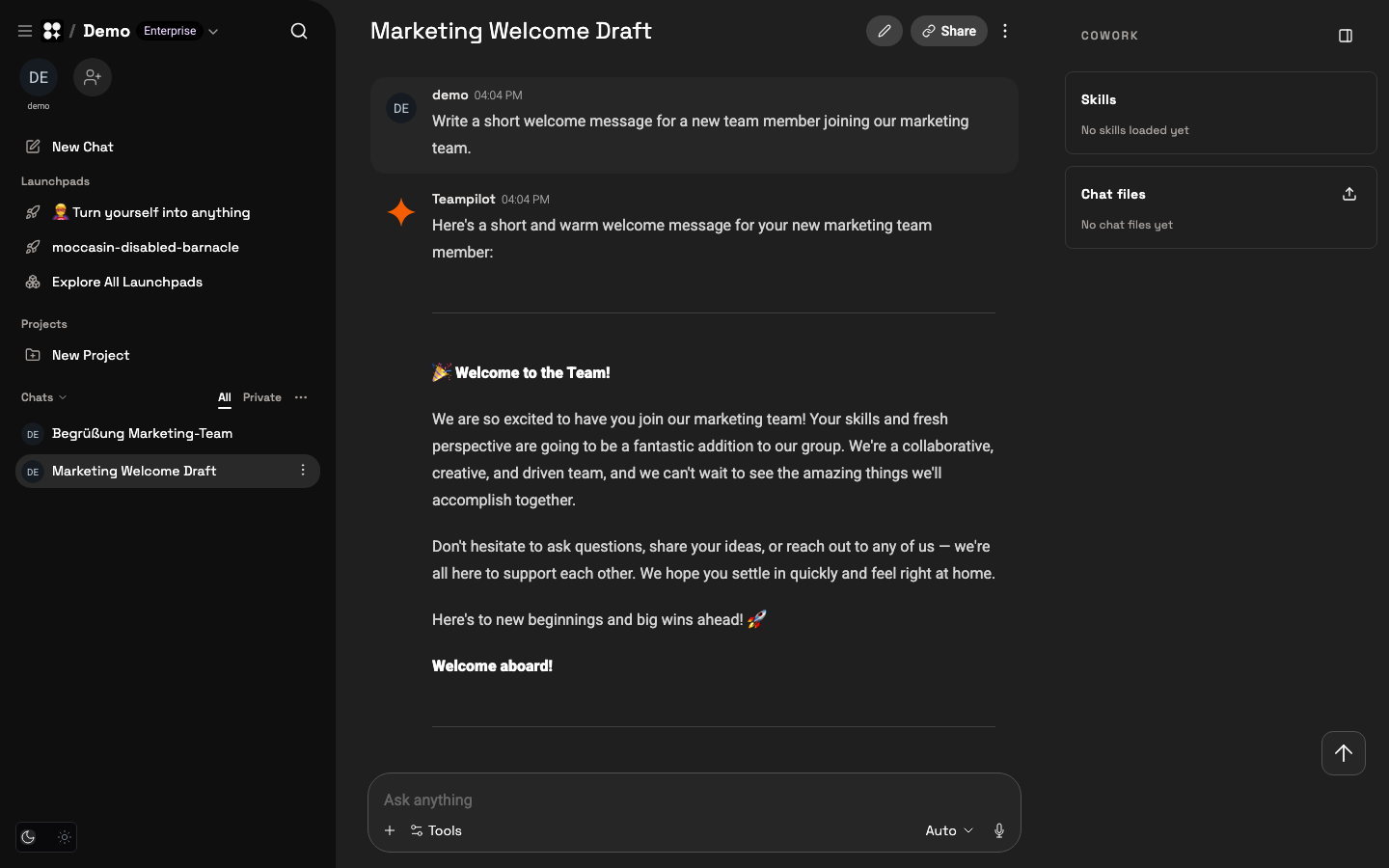1389x868 pixels.
Task: Click the Chat files heading
Action: [1113, 194]
